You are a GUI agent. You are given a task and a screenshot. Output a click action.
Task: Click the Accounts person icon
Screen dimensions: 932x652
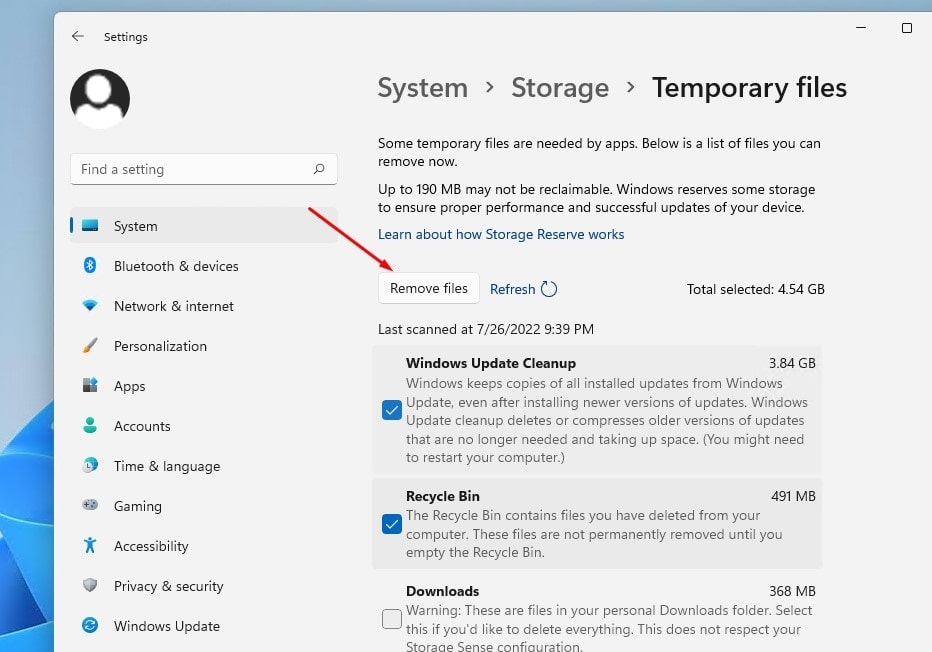click(90, 426)
